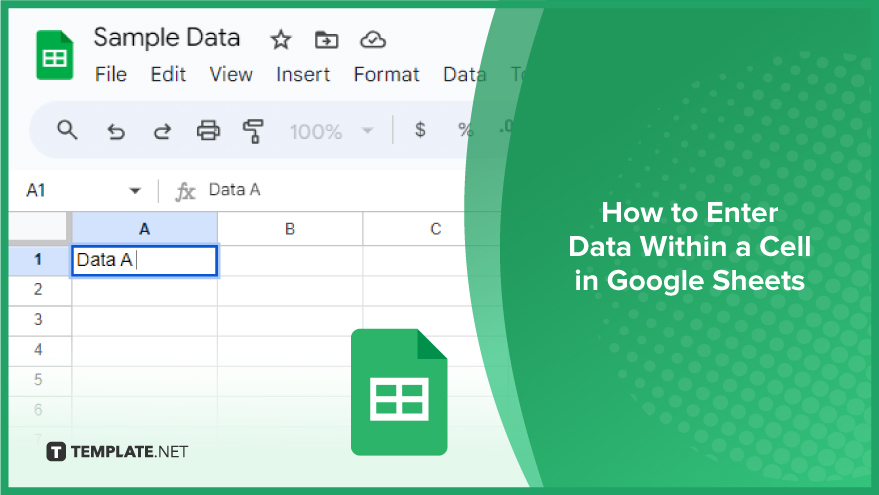Click empty cell B1
Screen dimensions: 879x495
[x=290, y=261]
